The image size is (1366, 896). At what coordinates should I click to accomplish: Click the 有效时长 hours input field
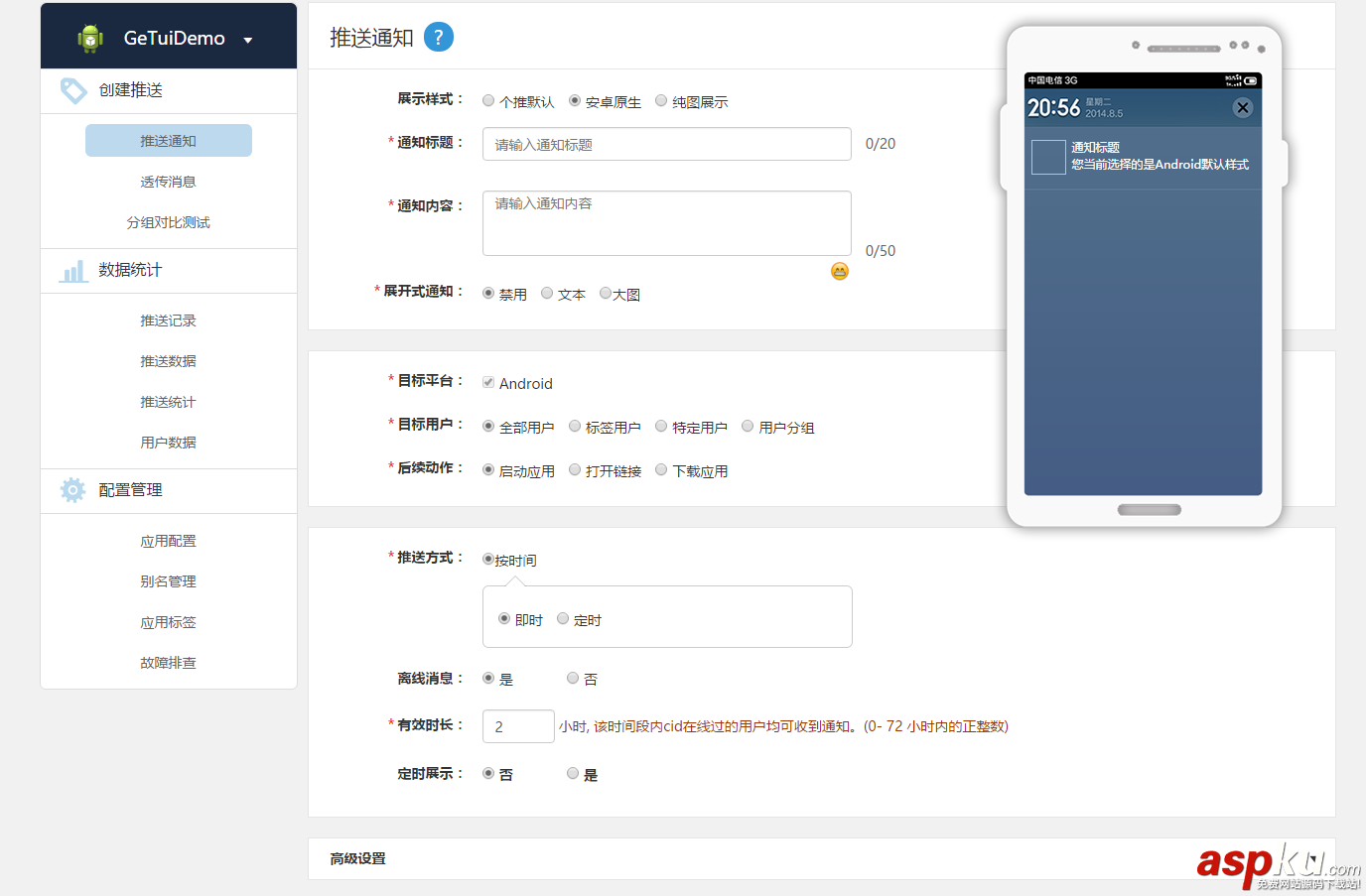(517, 725)
